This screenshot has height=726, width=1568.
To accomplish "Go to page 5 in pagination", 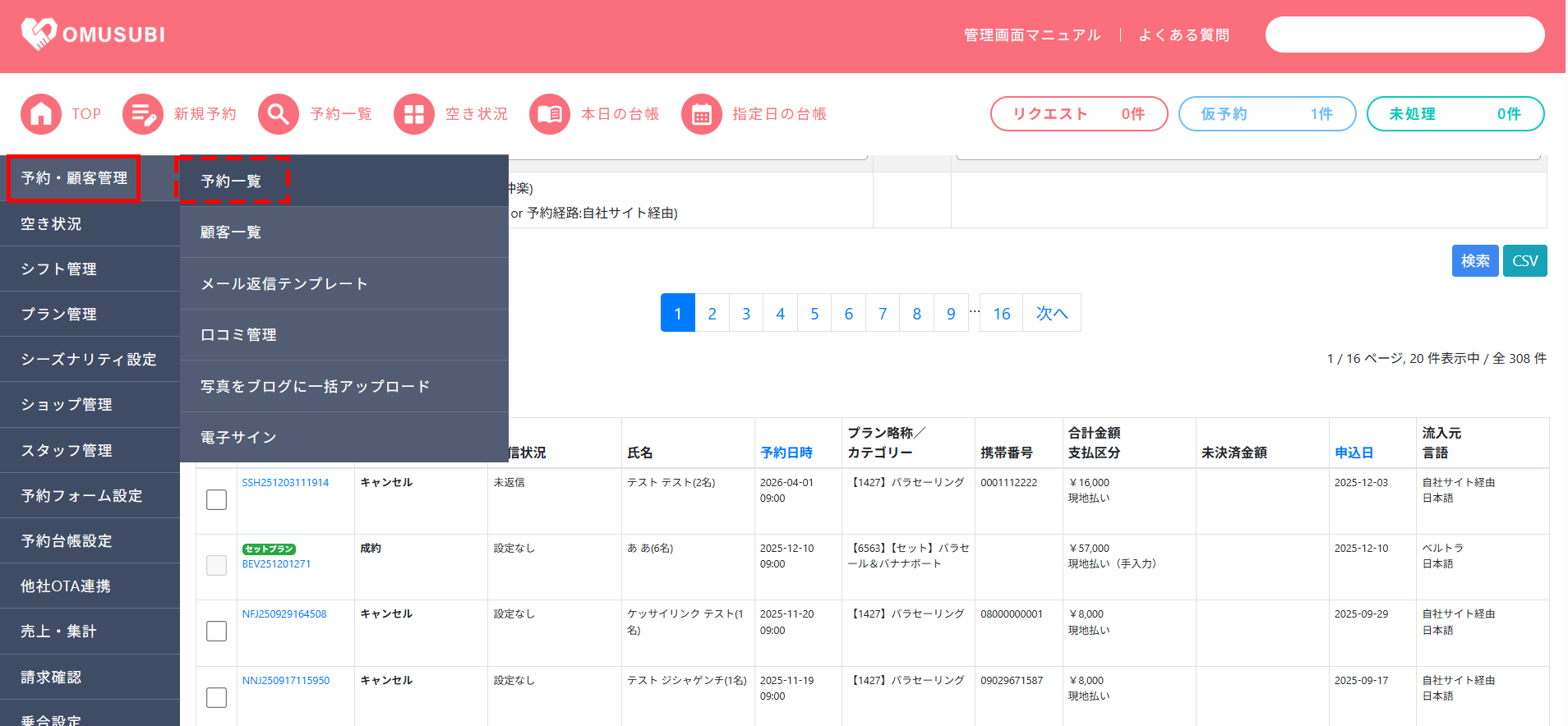I will [814, 314].
